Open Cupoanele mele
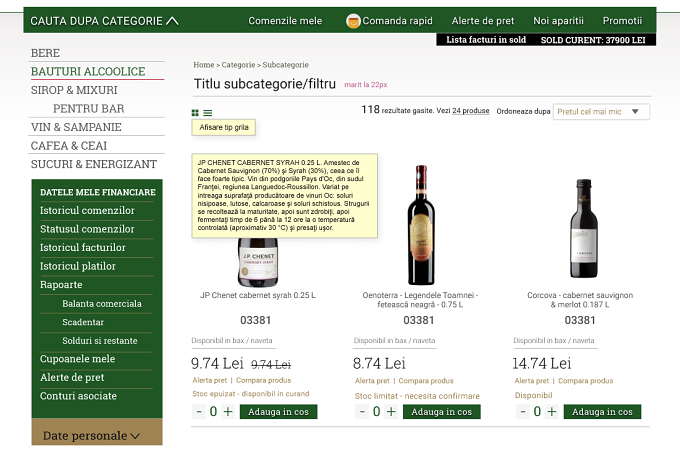680x455 pixels. point(78,359)
